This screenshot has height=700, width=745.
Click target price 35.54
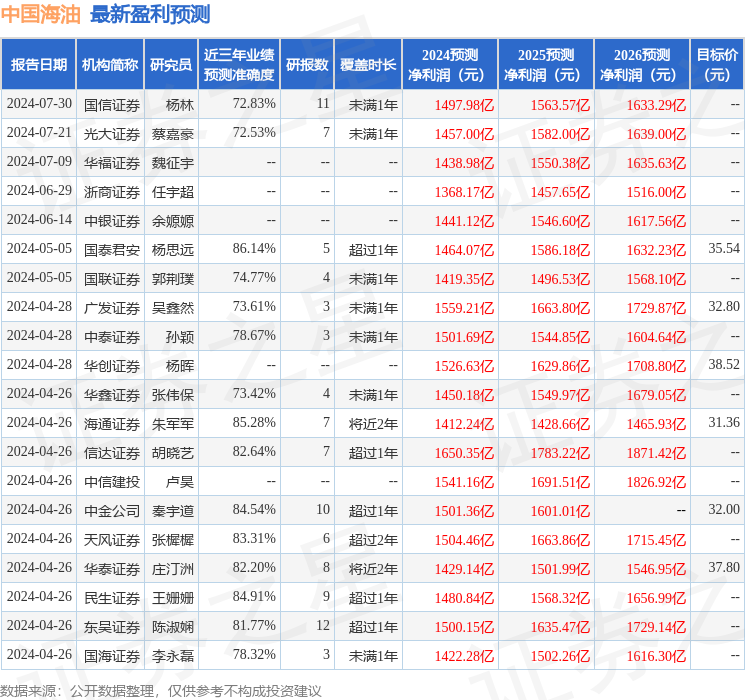point(724,249)
